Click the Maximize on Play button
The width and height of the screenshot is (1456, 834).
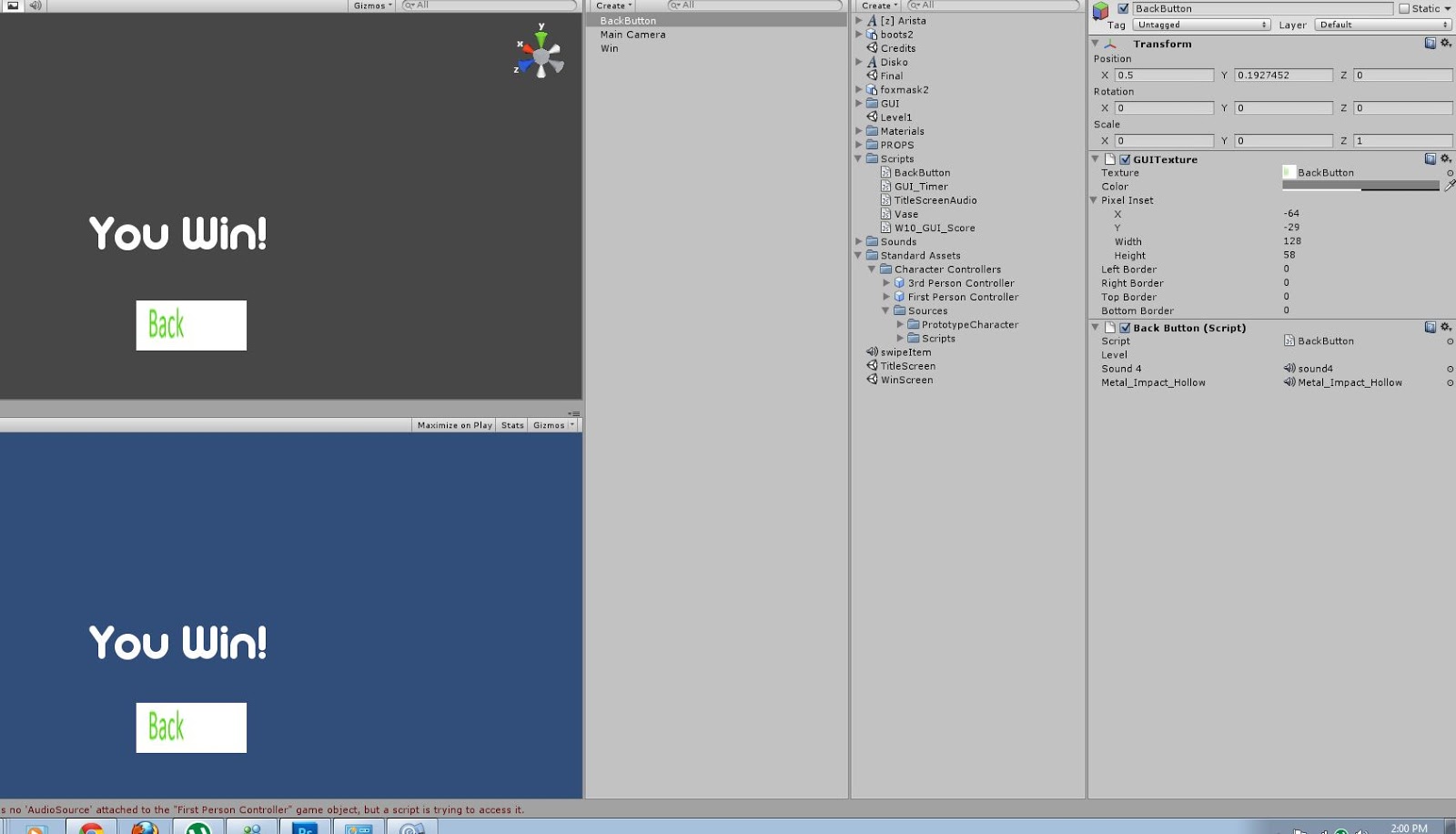(x=453, y=424)
